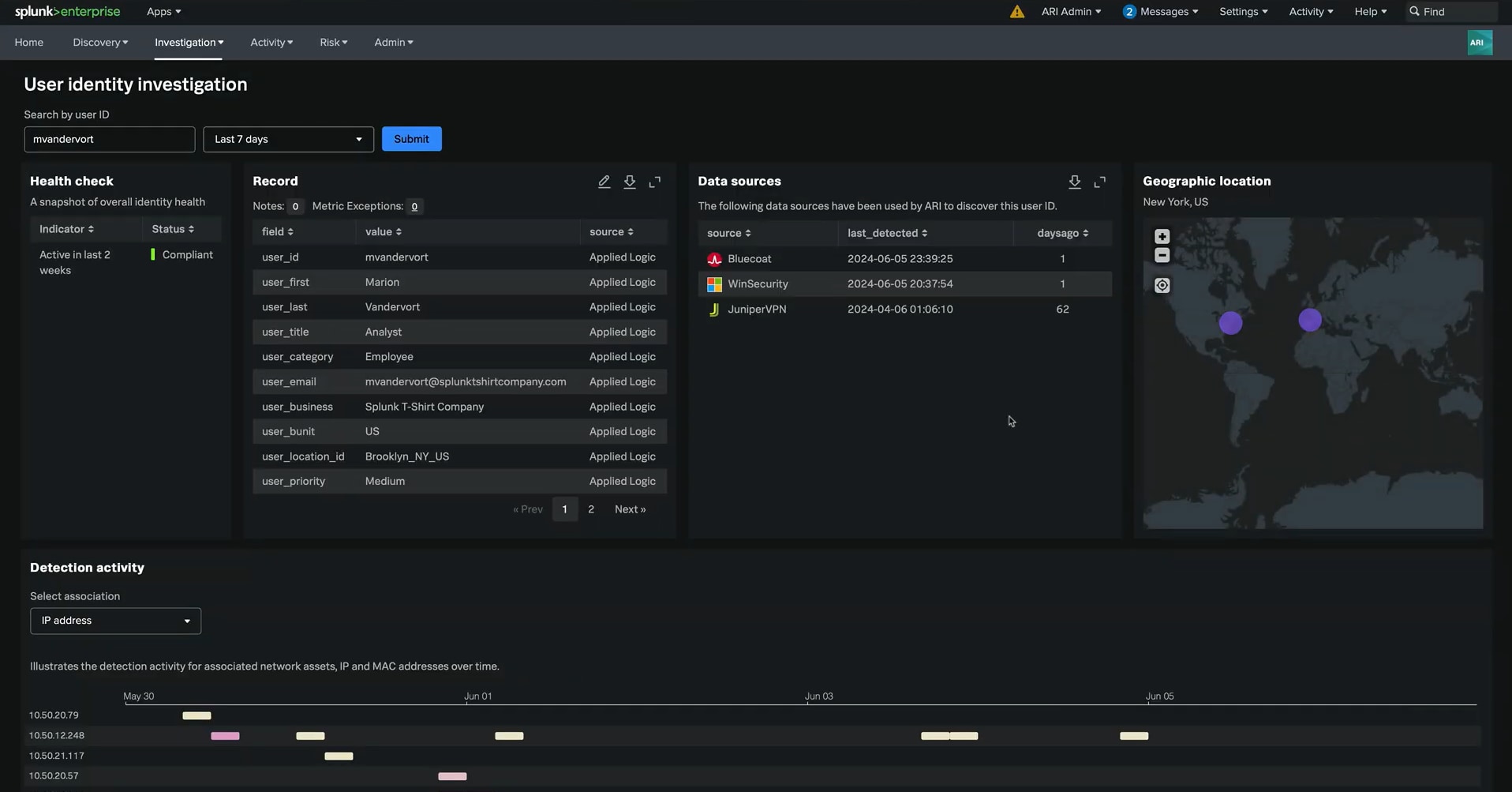
Task: Sort Health check by Status column
Action: pos(173,229)
